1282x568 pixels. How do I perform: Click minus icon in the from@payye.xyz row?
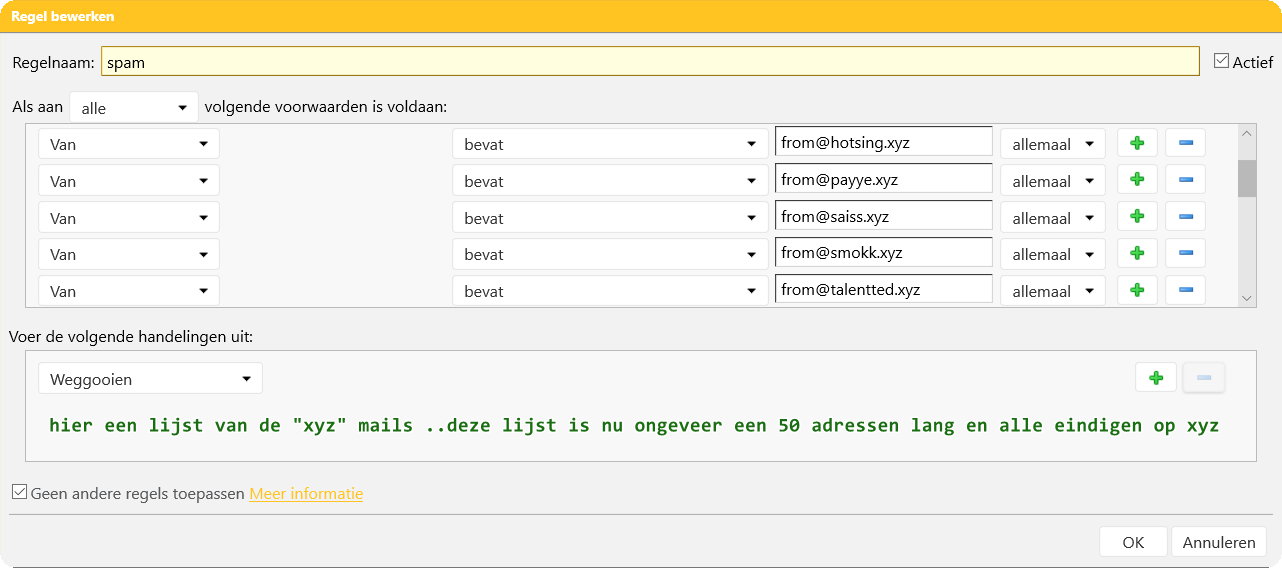[1185, 181]
